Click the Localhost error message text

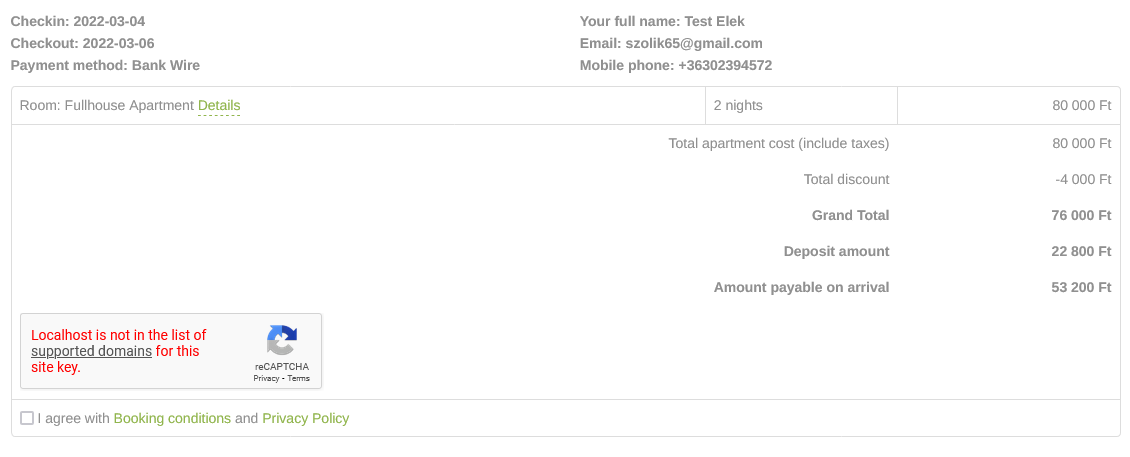point(118,335)
